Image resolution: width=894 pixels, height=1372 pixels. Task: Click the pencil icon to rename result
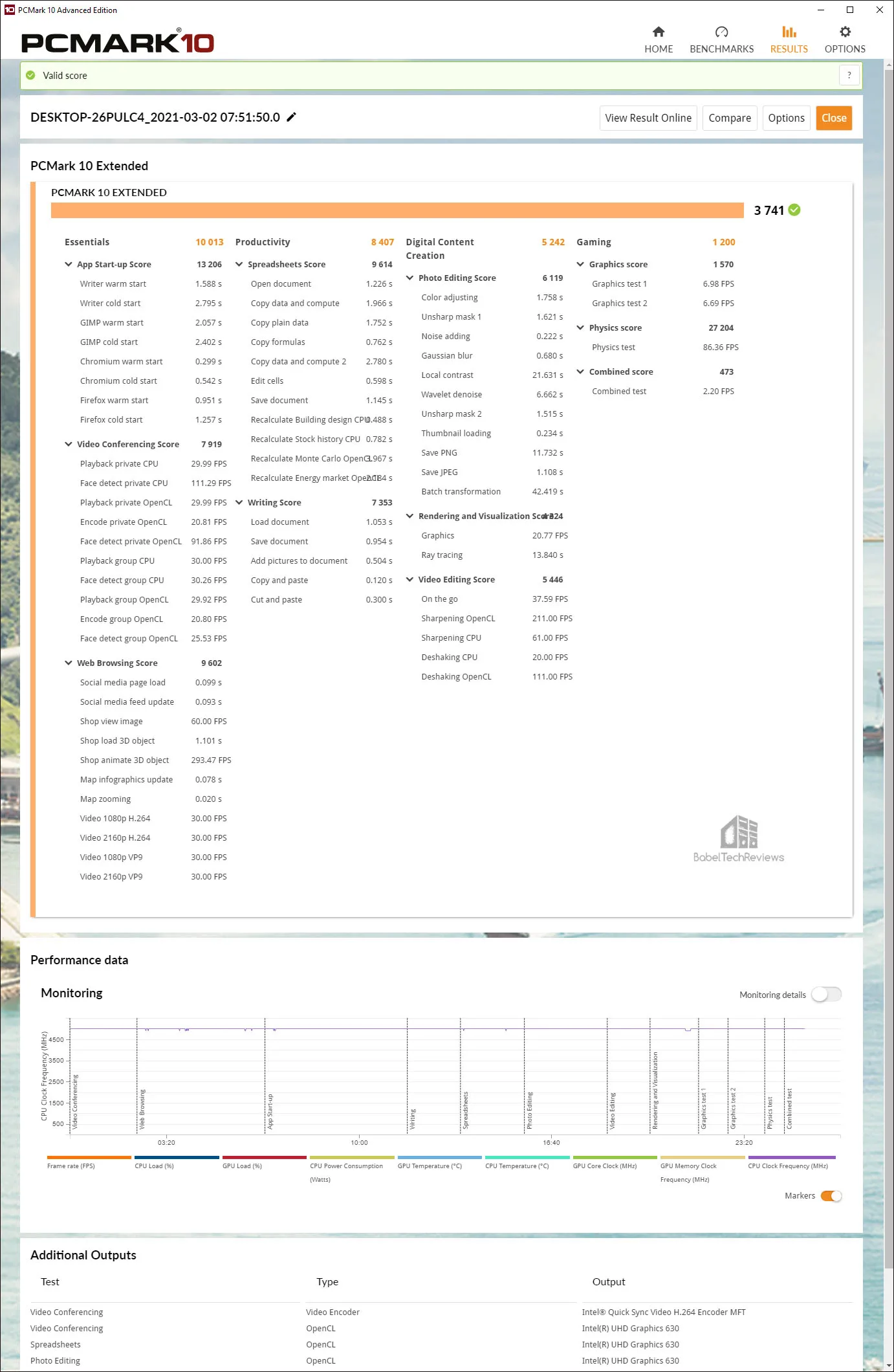pyautogui.click(x=292, y=117)
